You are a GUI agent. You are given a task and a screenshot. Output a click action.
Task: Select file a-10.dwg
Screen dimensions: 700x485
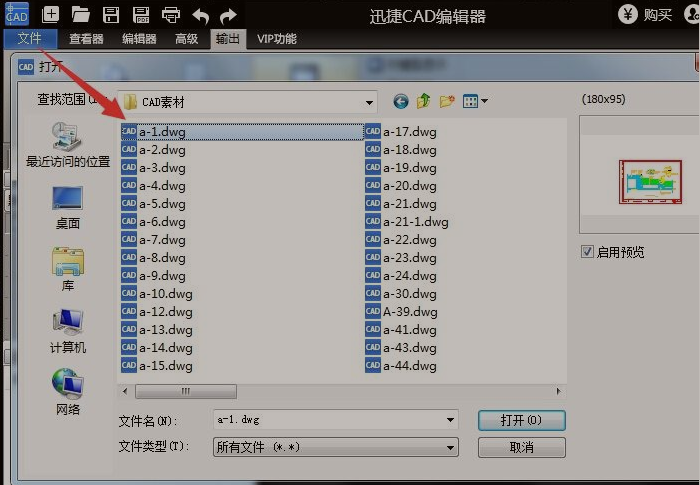pos(157,293)
